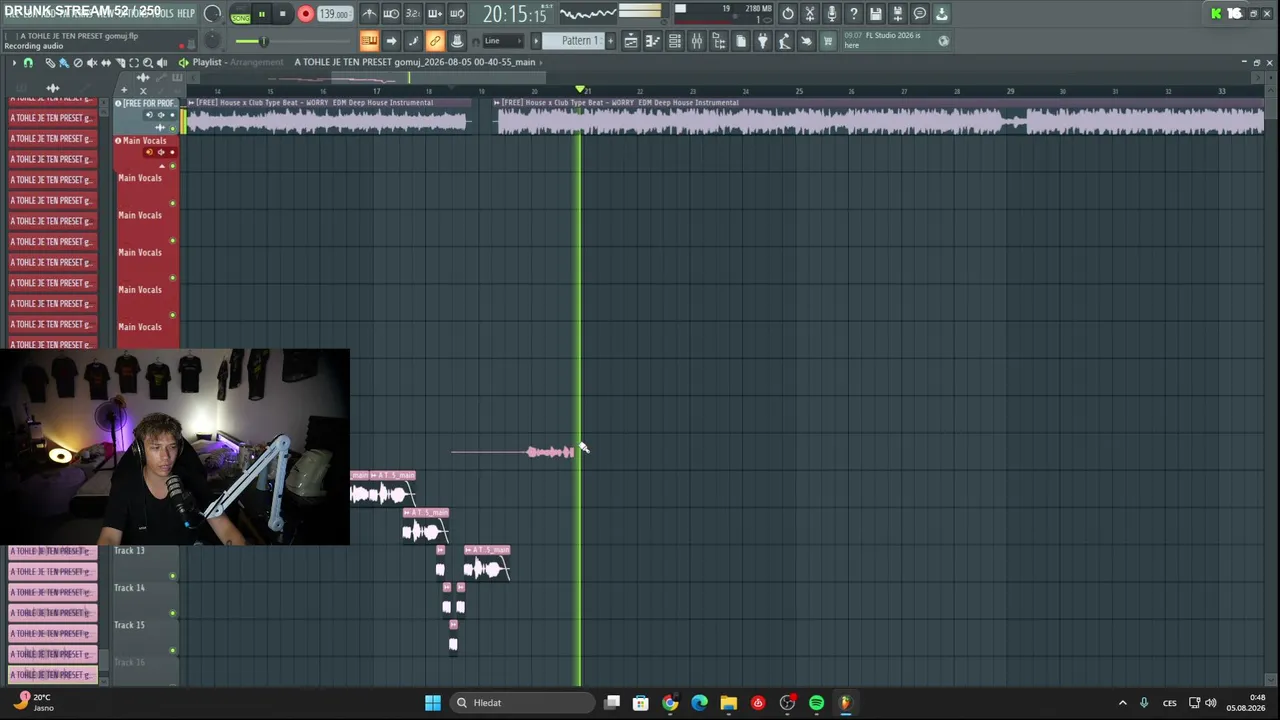This screenshot has height=720, width=1280.
Task: Open the HELP menu
Action: (186, 13)
